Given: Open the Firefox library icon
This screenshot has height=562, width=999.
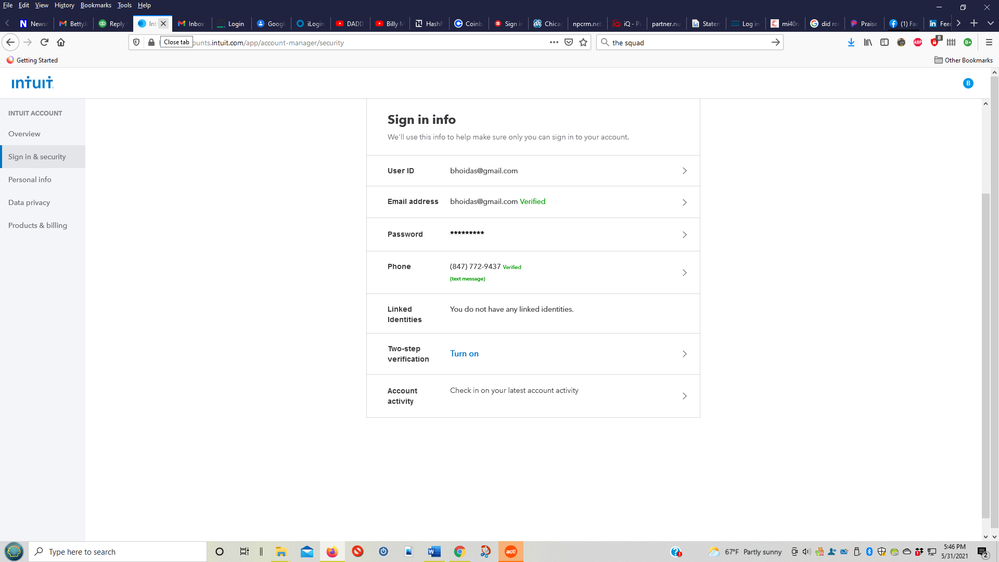Looking at the screenshot, I should point(868,42).
